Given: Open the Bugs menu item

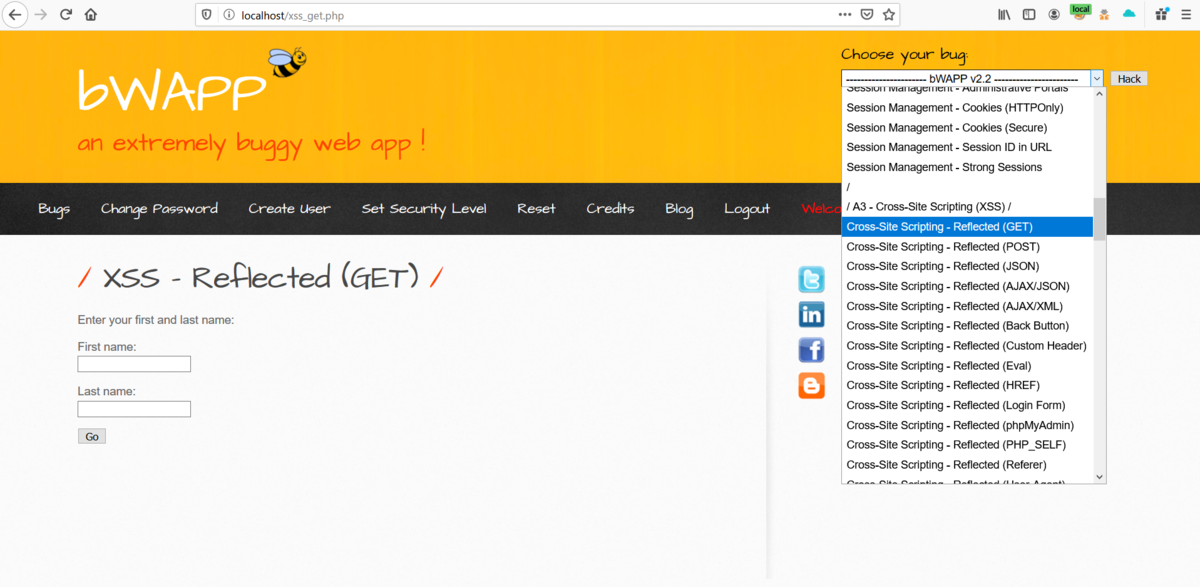Looking at the screenshot, I should pyautogui.click(x=54, y=209).
